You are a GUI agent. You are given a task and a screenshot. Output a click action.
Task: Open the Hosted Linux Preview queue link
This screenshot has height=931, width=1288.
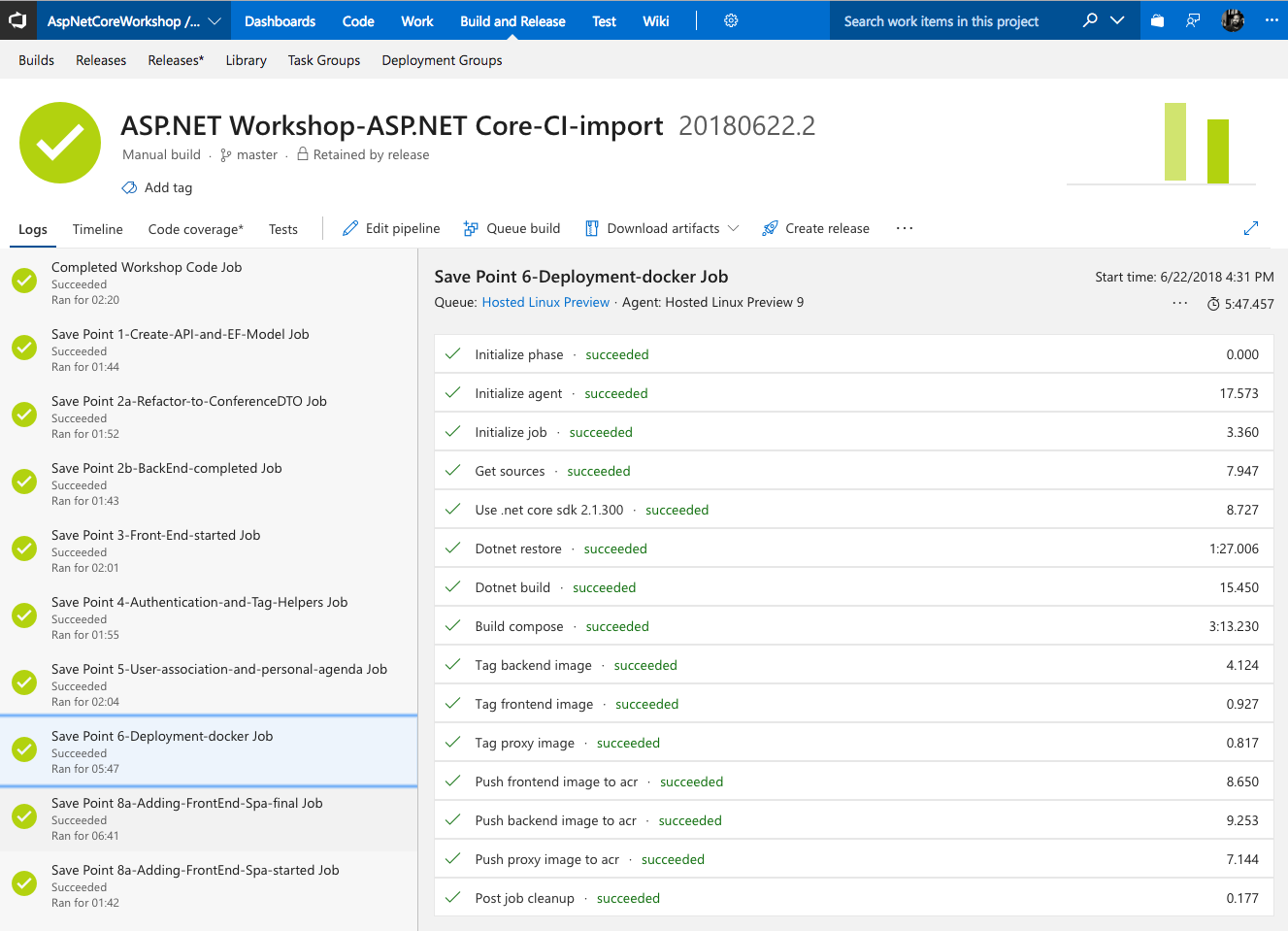coord(545,302)
